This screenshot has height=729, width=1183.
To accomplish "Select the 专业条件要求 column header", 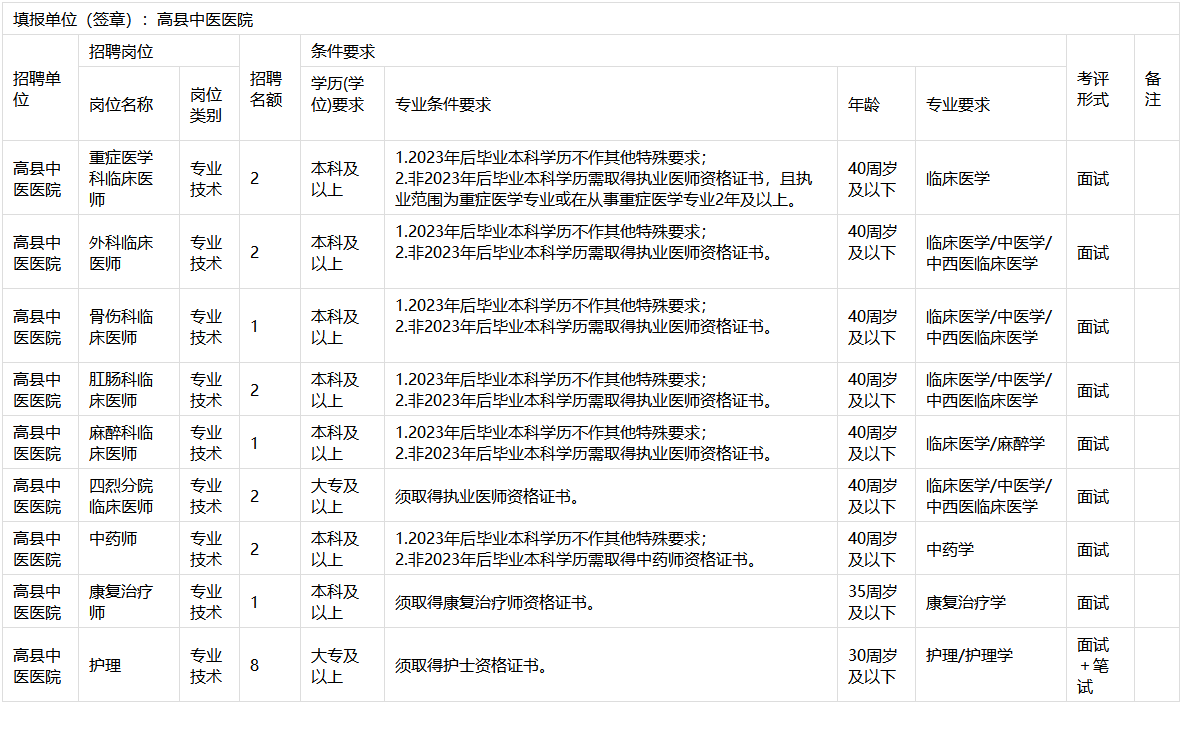I will 443,104.
